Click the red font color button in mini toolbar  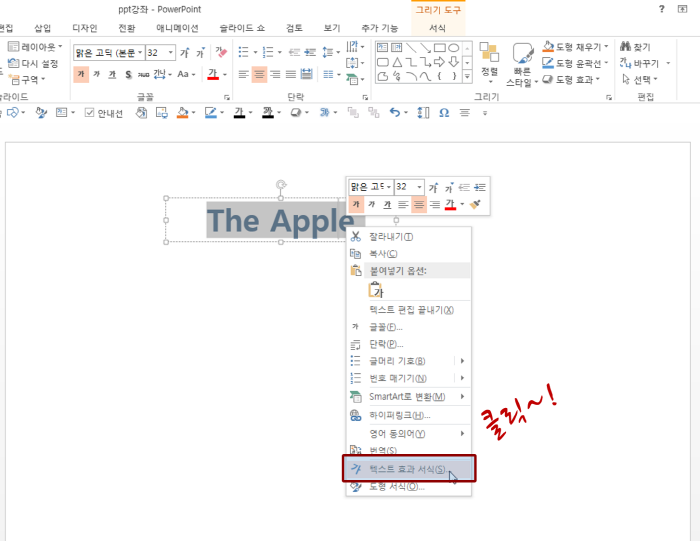450,204
